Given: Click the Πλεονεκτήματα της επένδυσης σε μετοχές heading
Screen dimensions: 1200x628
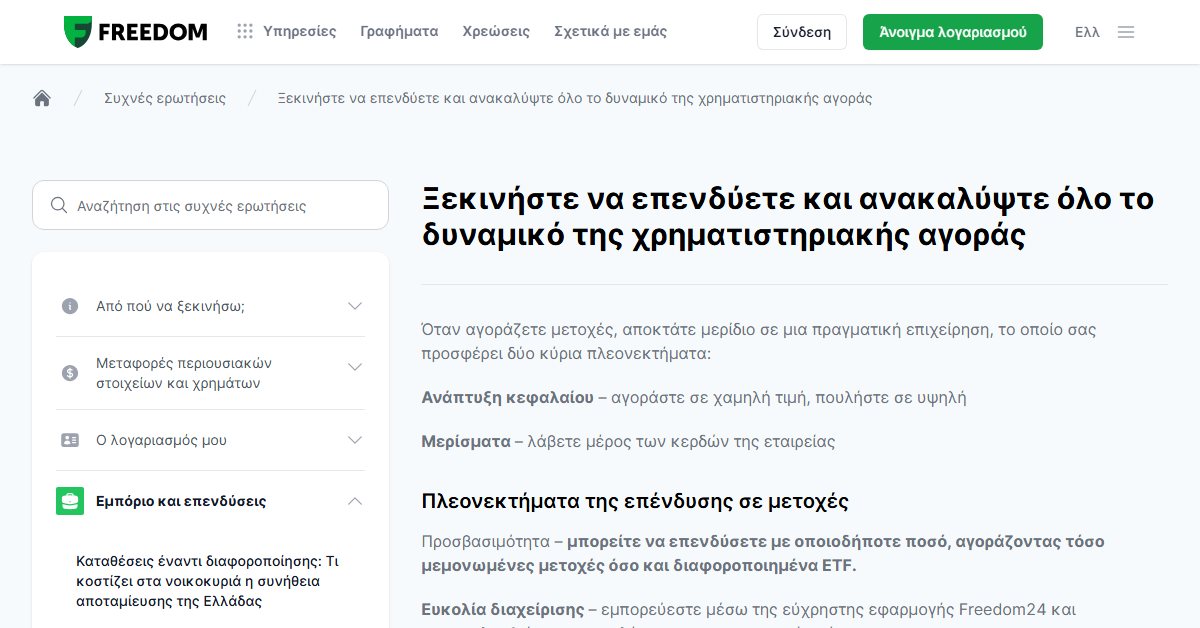Looking at the screenshot, I should click(635, 500).
